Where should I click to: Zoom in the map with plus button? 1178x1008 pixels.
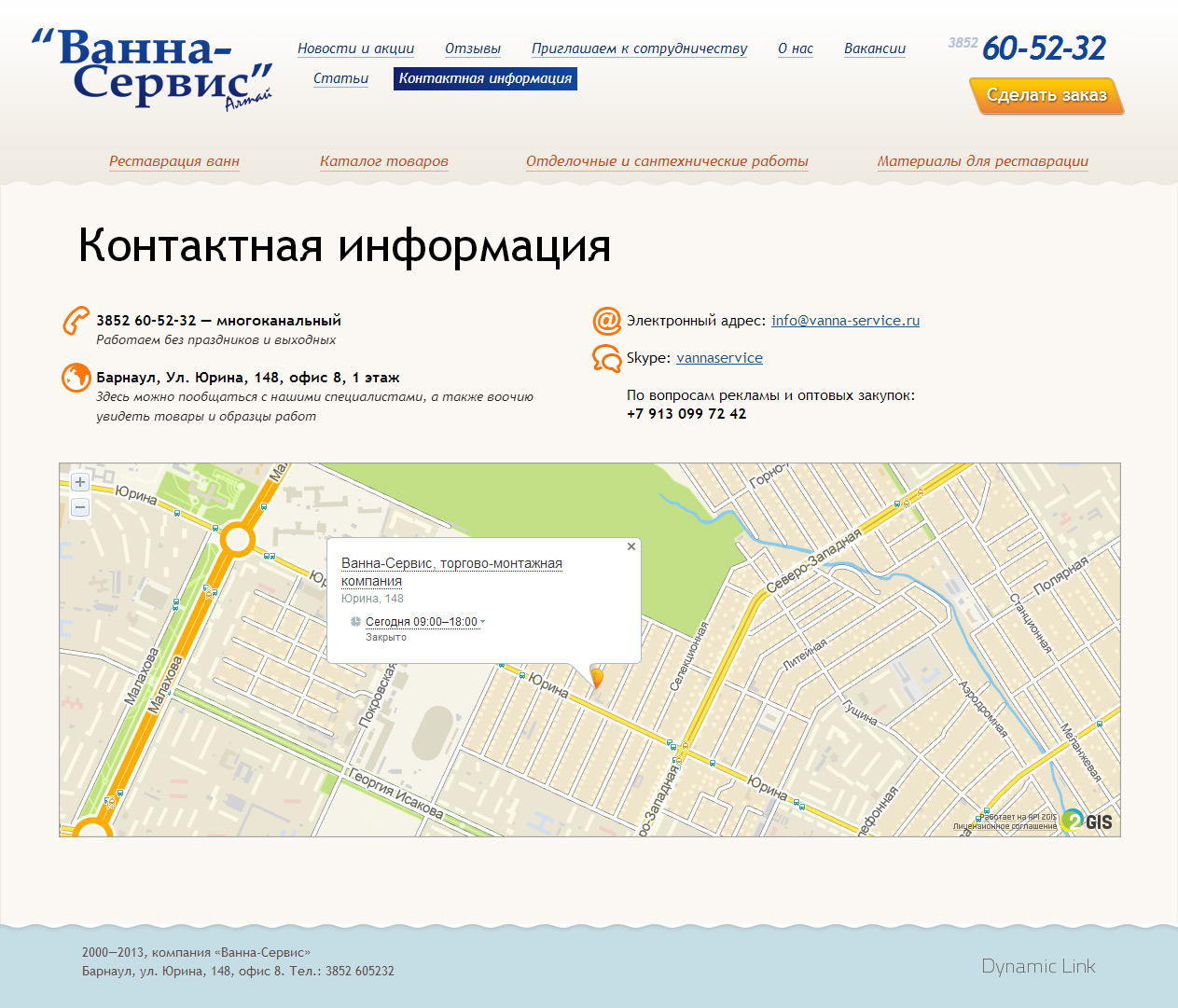[80, 482]
